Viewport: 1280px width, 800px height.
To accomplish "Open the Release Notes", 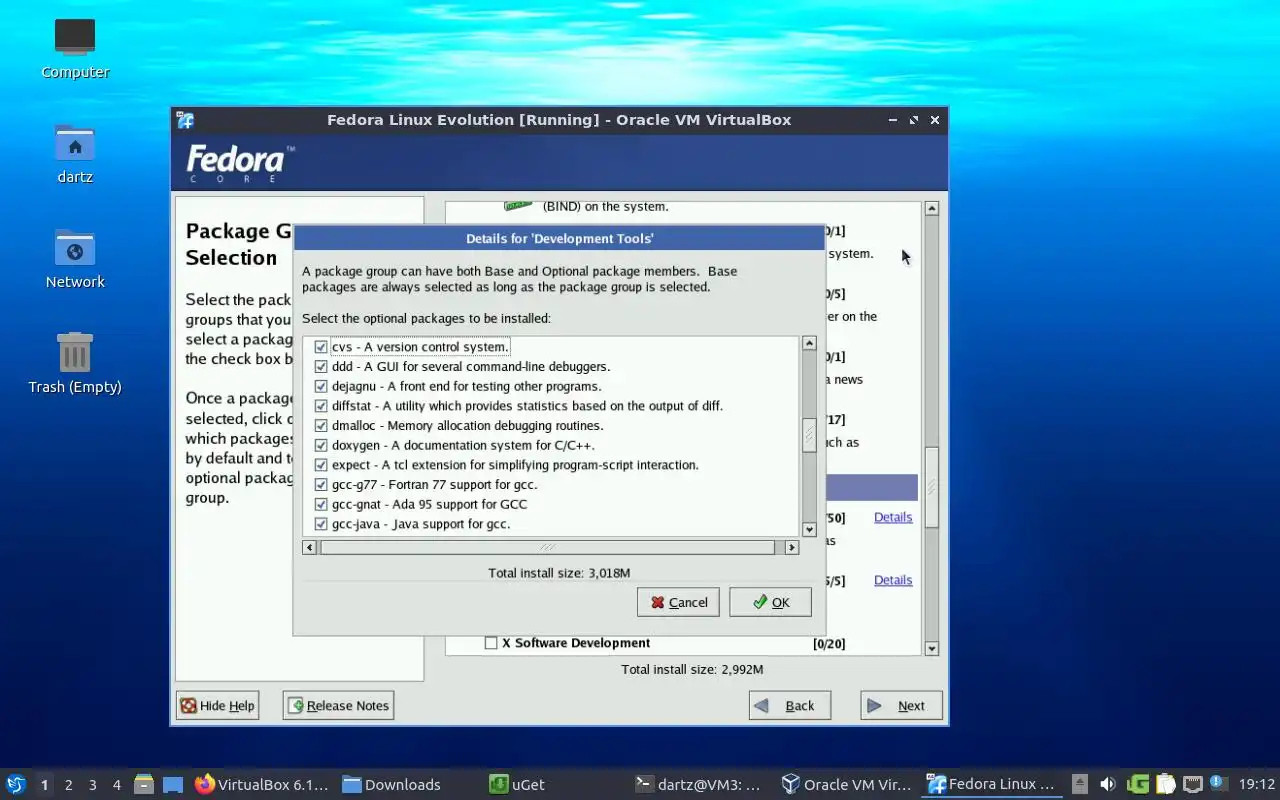I will 338,705.
